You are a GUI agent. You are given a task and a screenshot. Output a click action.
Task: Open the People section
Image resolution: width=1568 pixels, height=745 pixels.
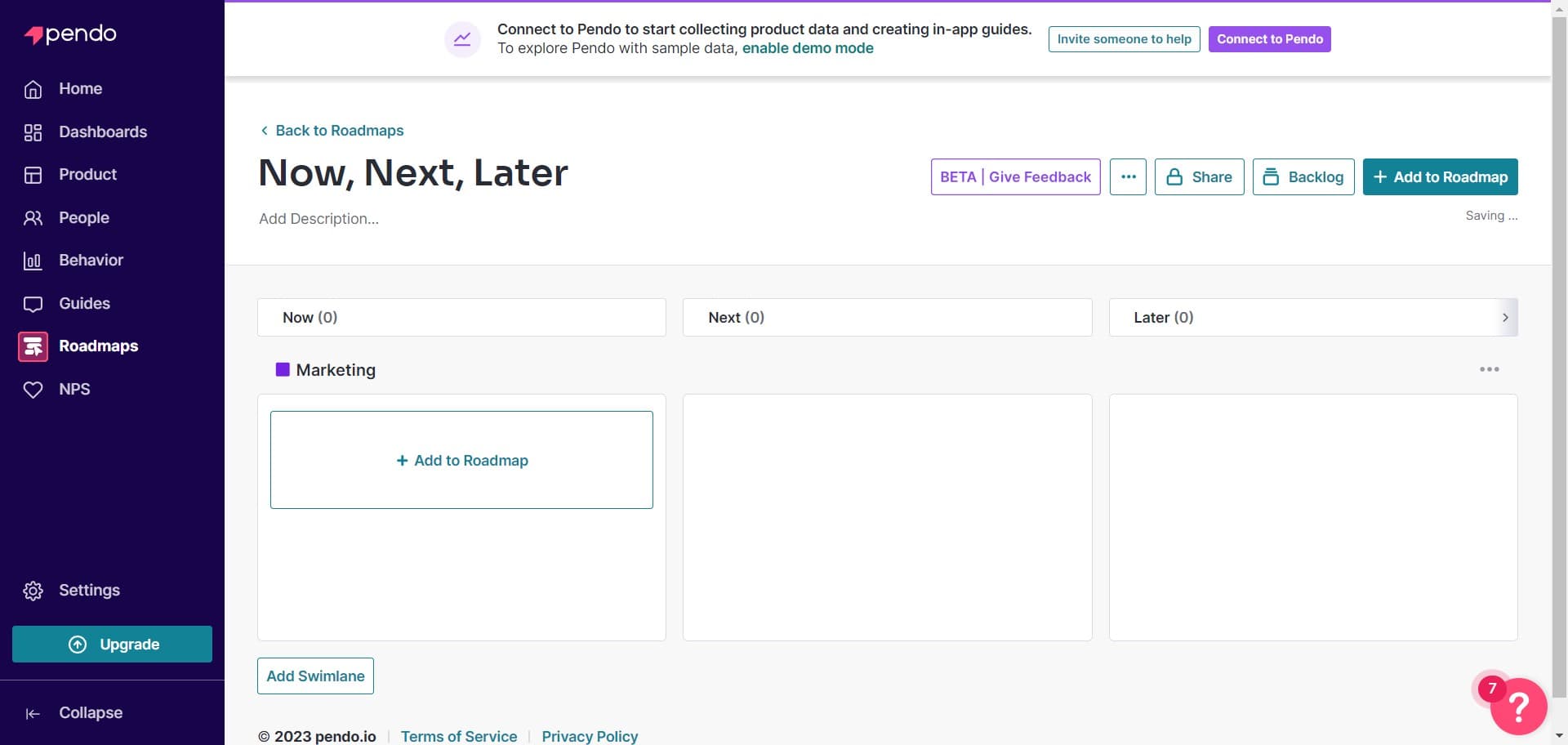84,217
